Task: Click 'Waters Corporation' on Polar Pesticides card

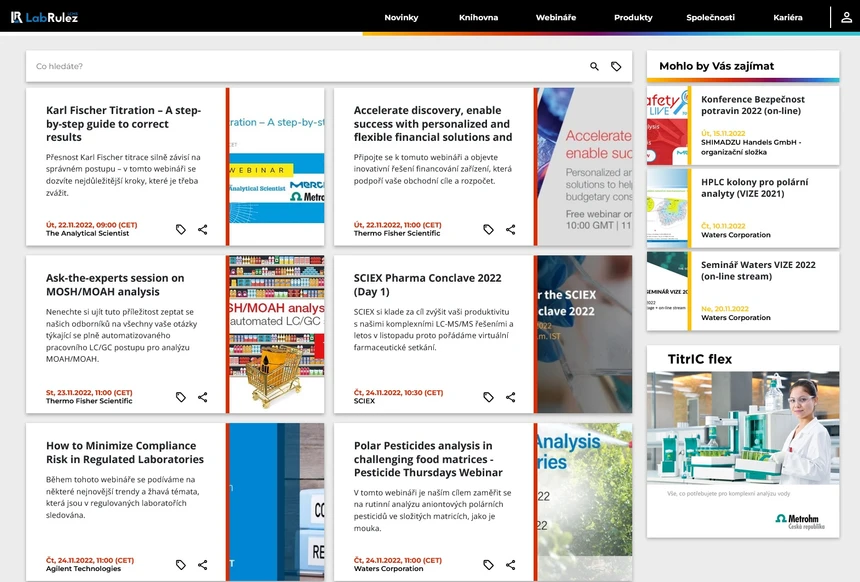Action: pos(388,568)
